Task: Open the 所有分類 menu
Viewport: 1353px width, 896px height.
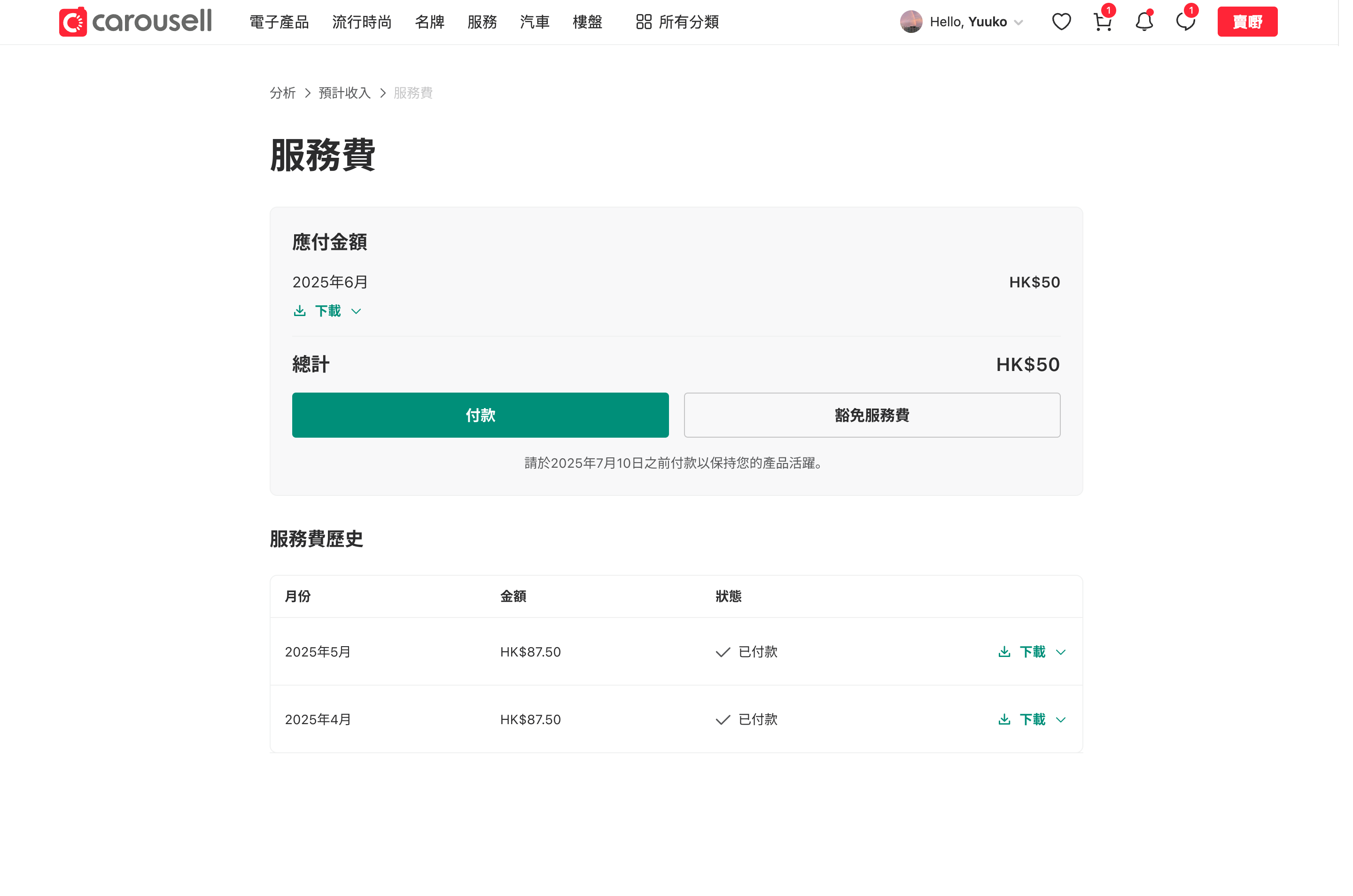Action: pyautogui.click(x=677, y=22)
